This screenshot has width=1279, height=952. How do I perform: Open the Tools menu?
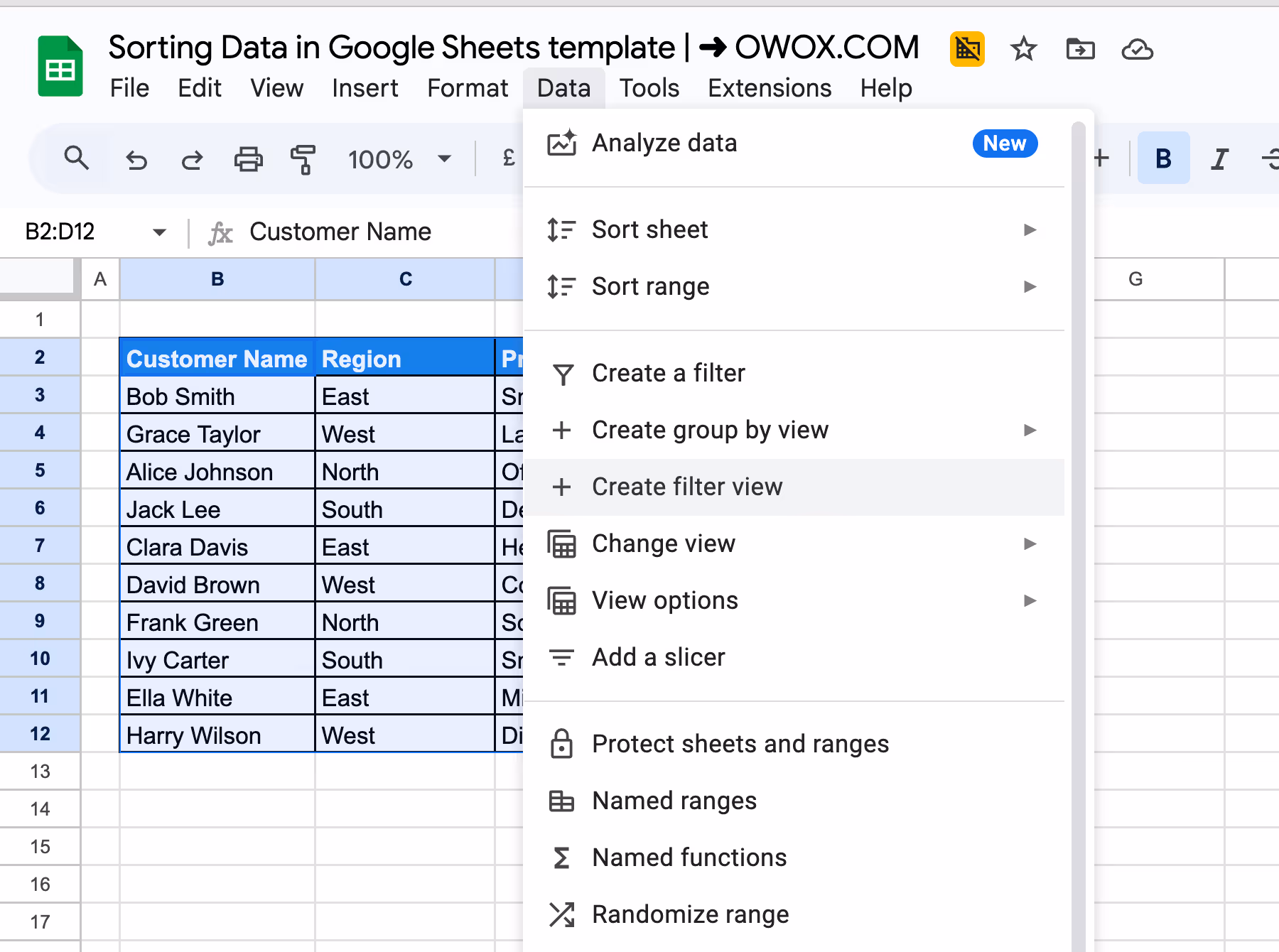click(x=649, y=87)
